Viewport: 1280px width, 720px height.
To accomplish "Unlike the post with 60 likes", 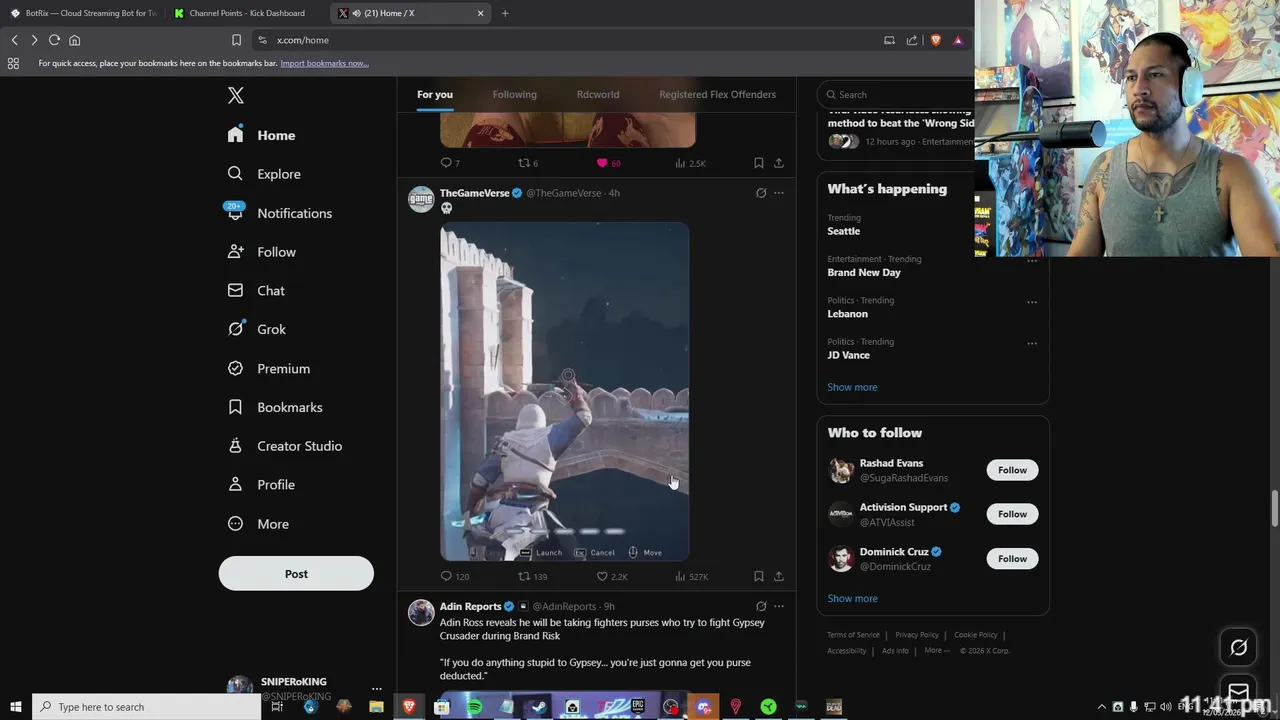I will coord(608,163).
